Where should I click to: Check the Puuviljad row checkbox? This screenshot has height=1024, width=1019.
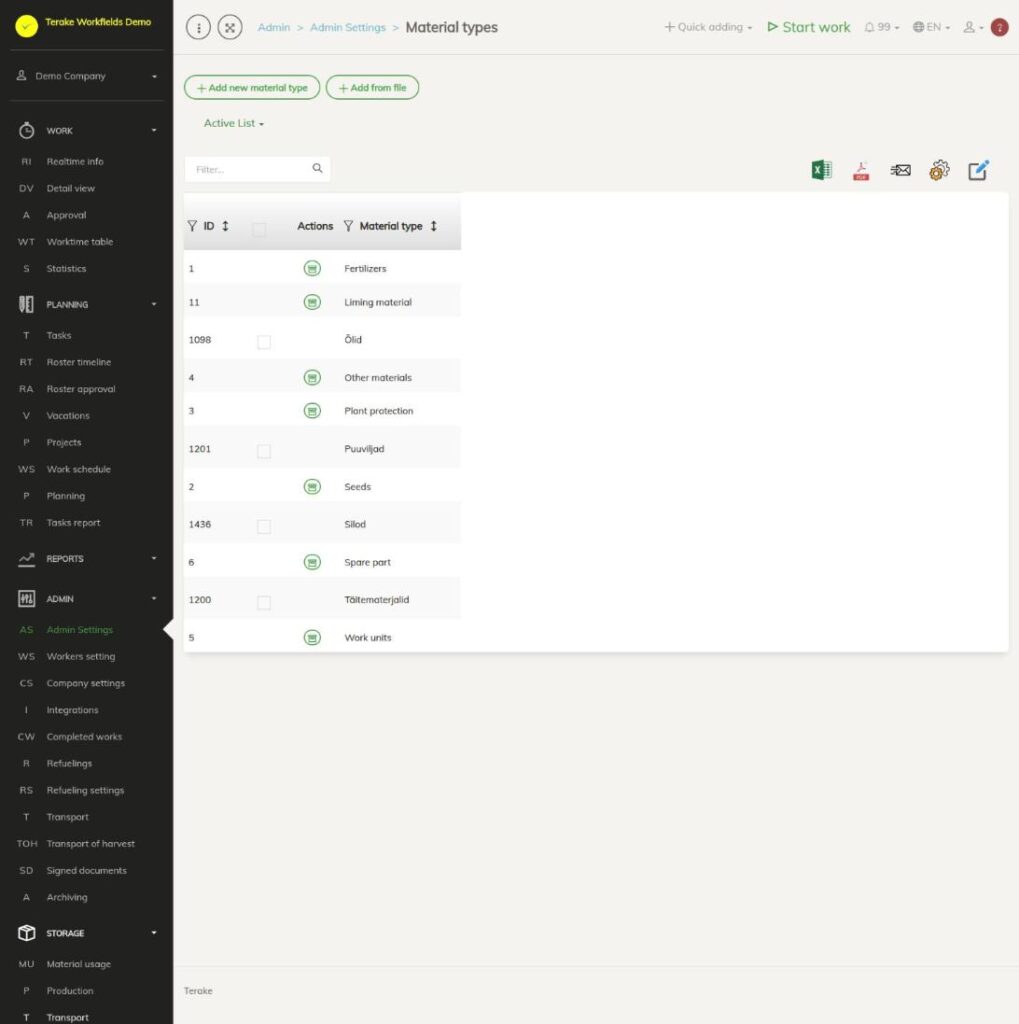coord(264,451)
